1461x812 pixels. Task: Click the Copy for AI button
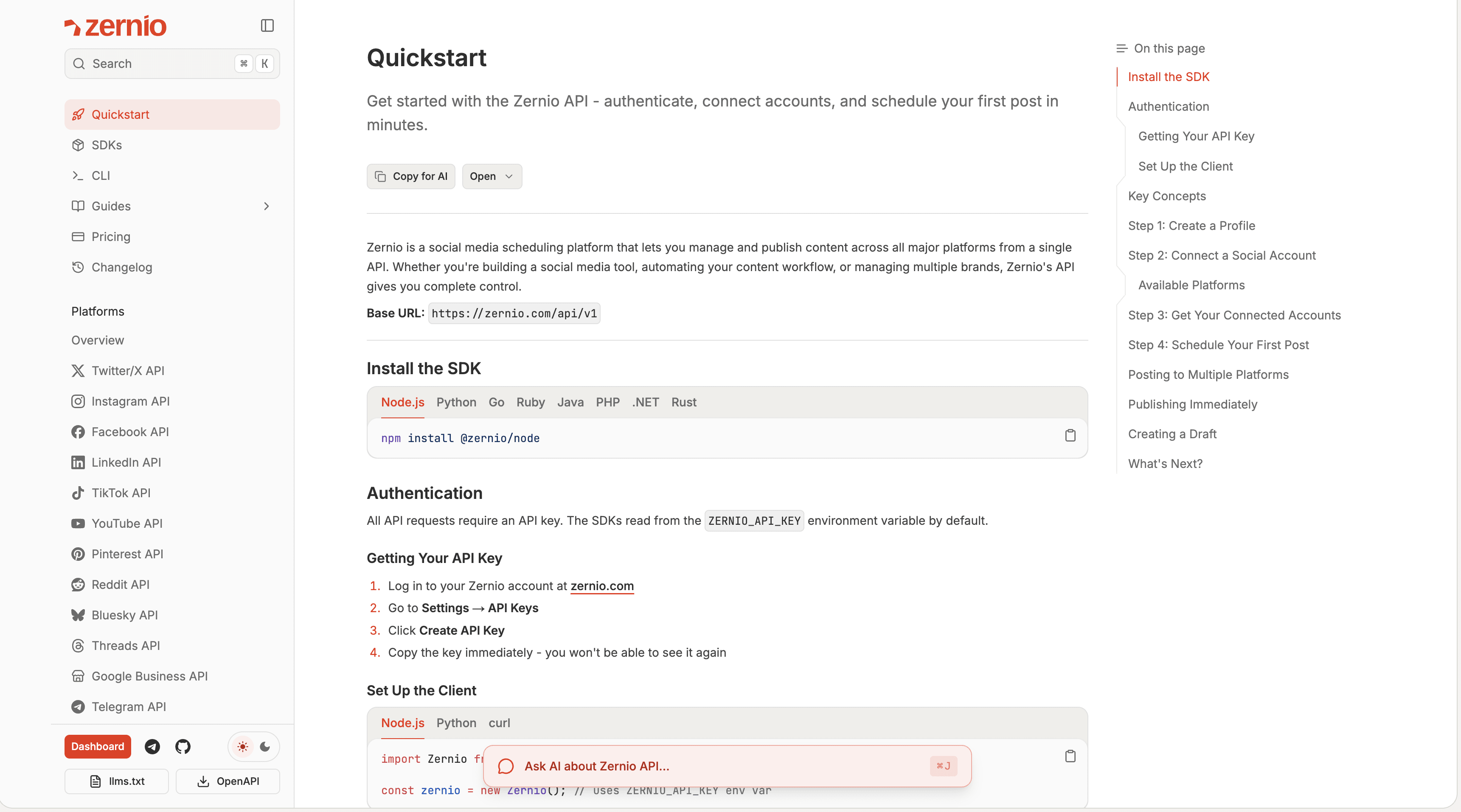coord(411,176)
